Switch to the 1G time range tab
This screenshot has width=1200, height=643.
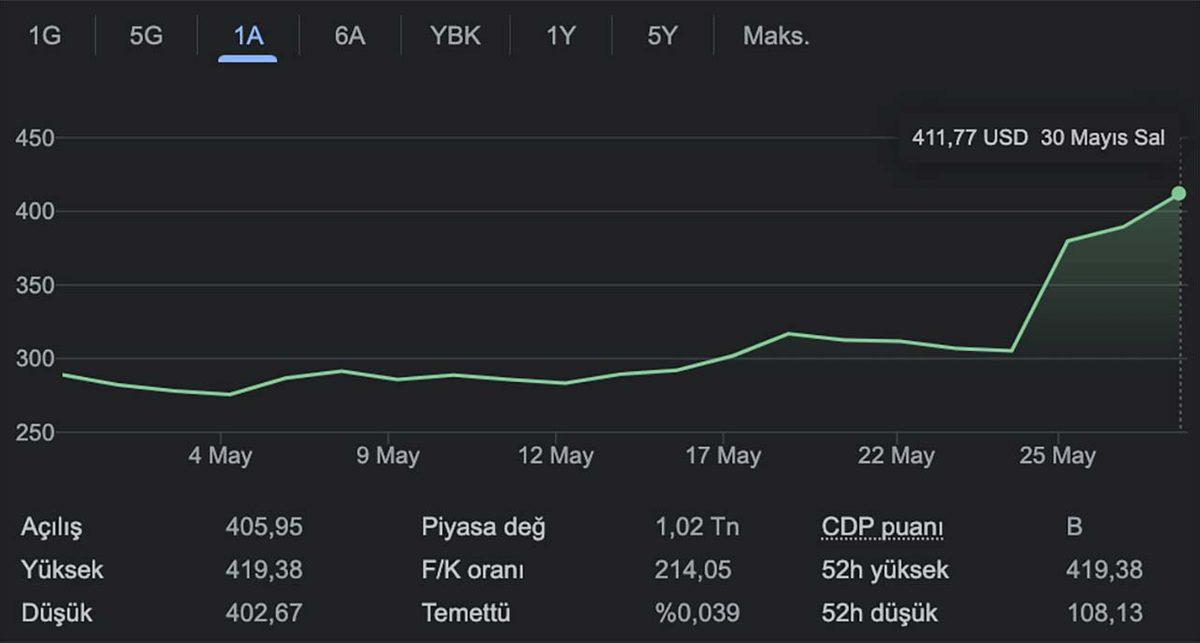point(44,36)
